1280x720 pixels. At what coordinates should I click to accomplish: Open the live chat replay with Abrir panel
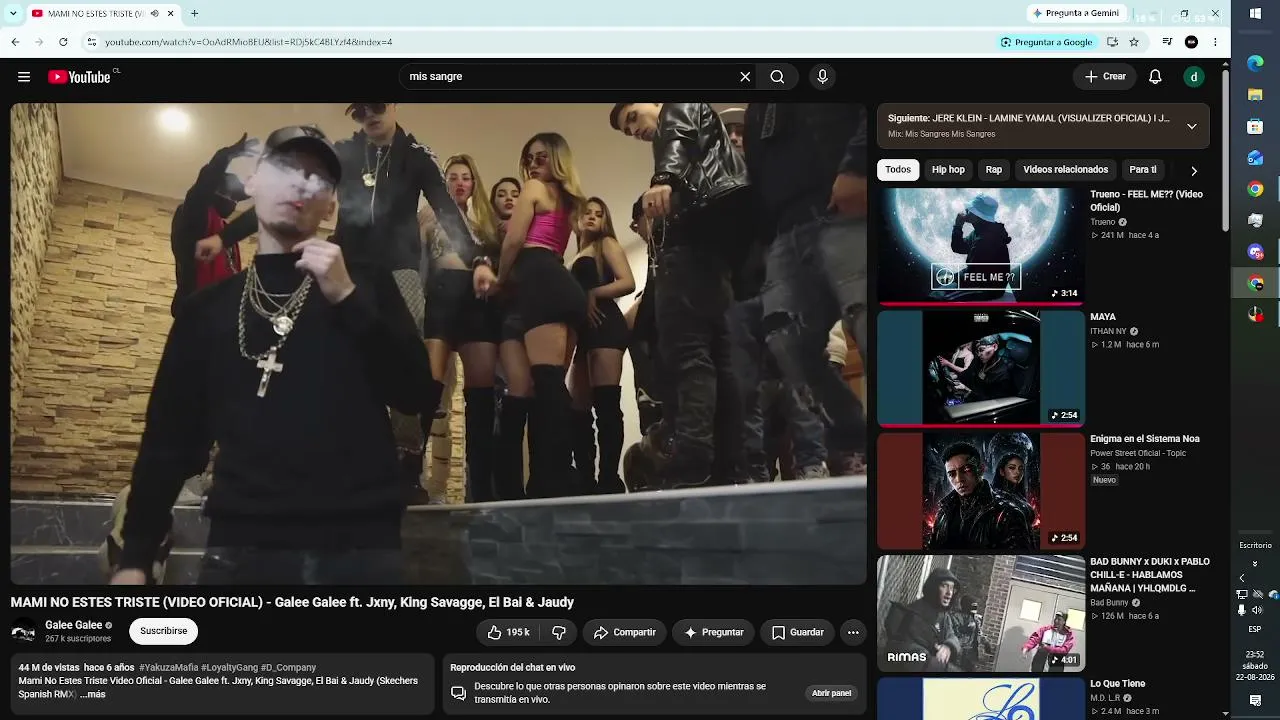831,693
